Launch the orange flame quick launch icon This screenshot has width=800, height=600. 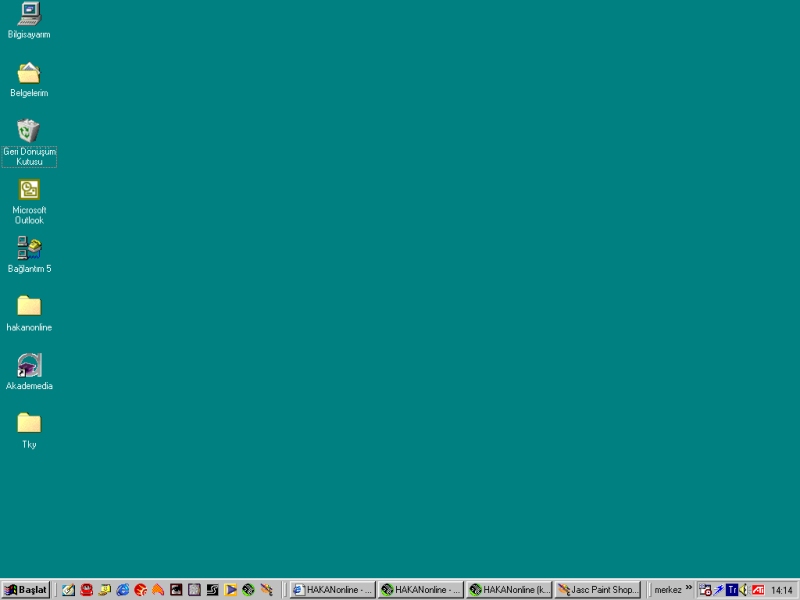tap(158, 590)
